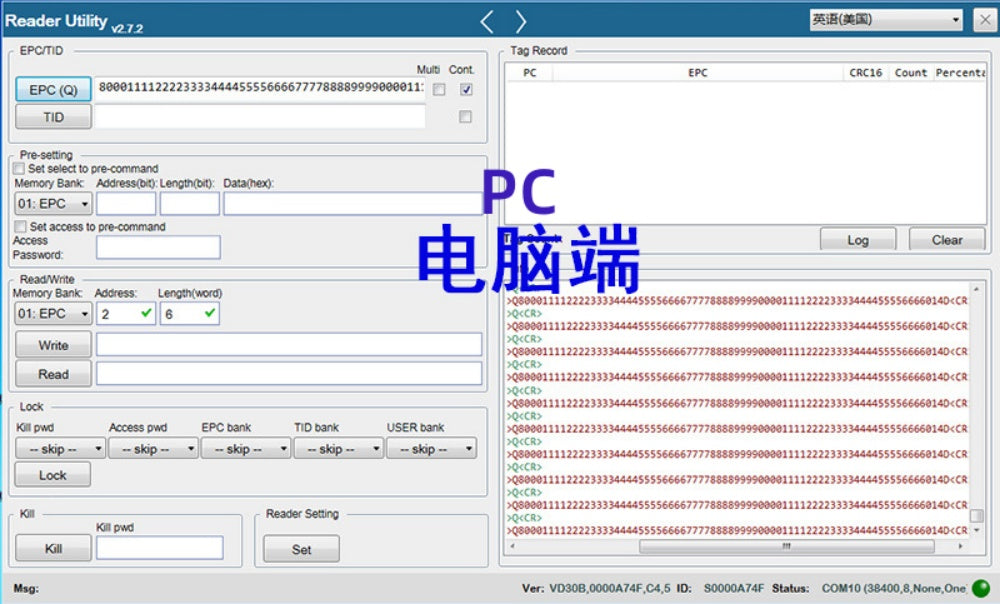Open the Kill pwd lock dropdown
This screenshot has height=604, width=1000.
pos(60,449)
